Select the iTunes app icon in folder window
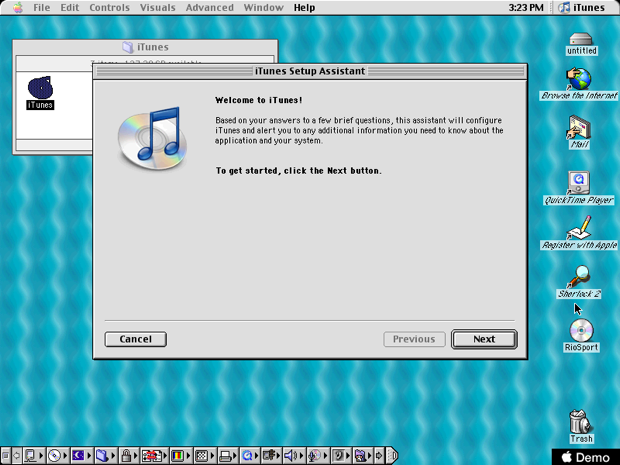Viewport: 620px width, 465px height. (x=40, y=93)
